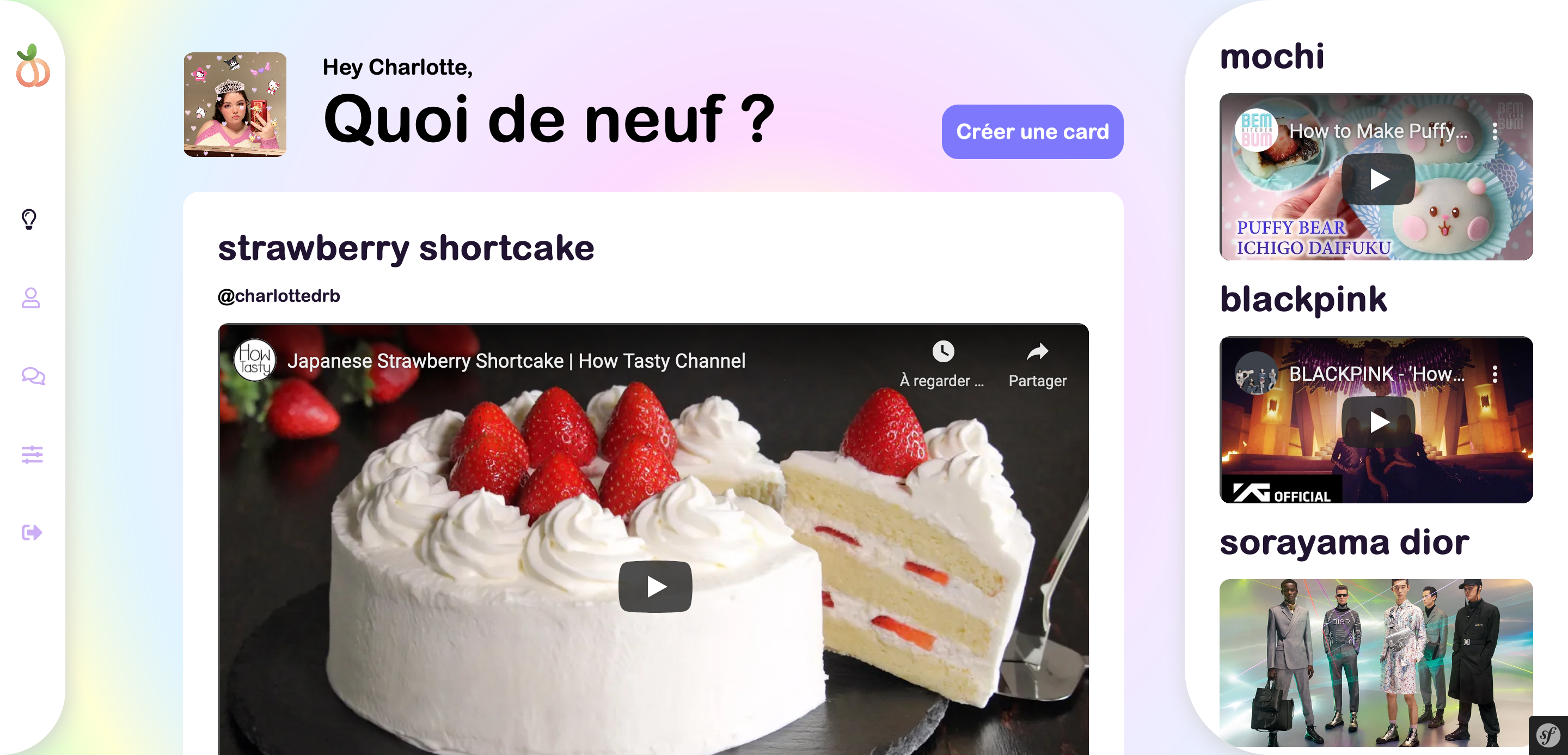This screenshot has height=755, width=1568.
Task: Play the strawberry shortcake video
Action: tap(655, 586)
